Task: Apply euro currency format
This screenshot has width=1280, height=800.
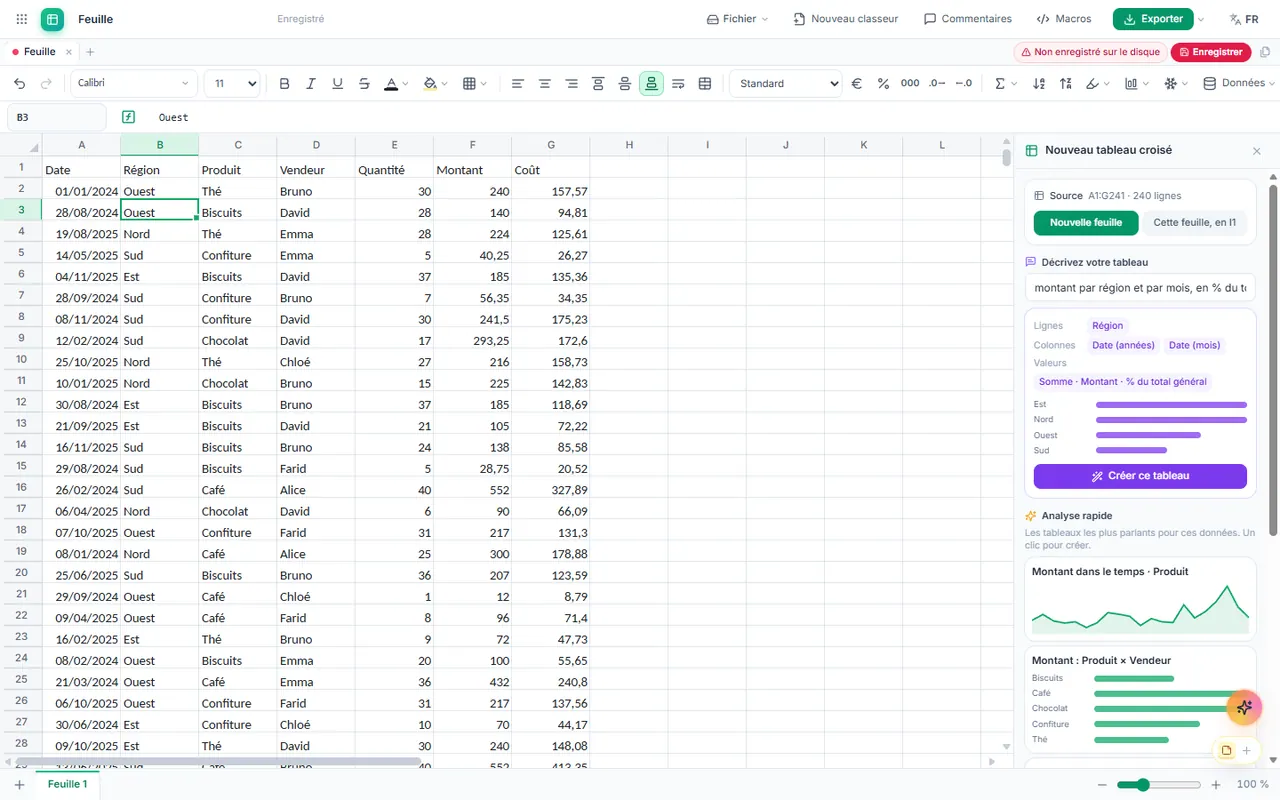Action: [x=857, y=84]
